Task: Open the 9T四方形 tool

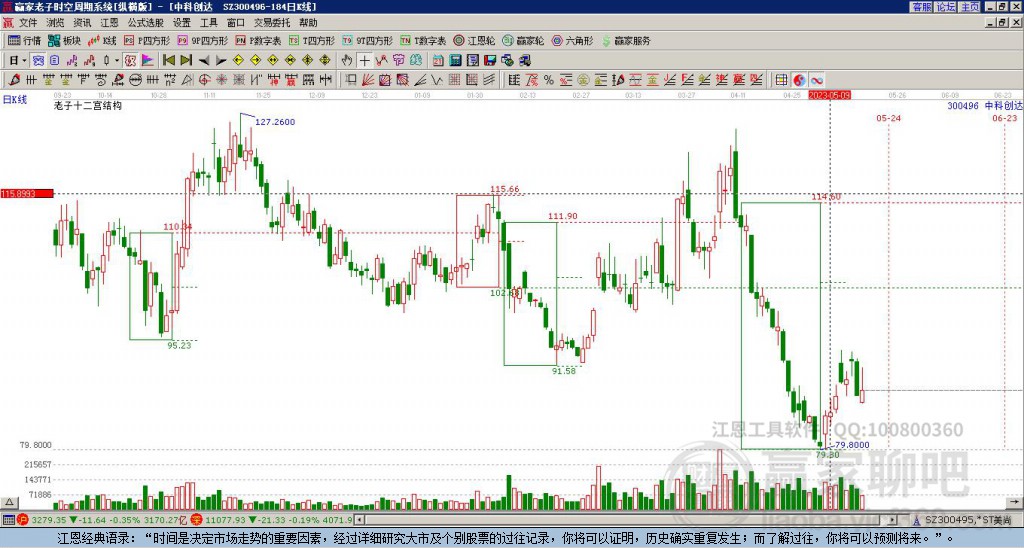Action: [368, 40]
